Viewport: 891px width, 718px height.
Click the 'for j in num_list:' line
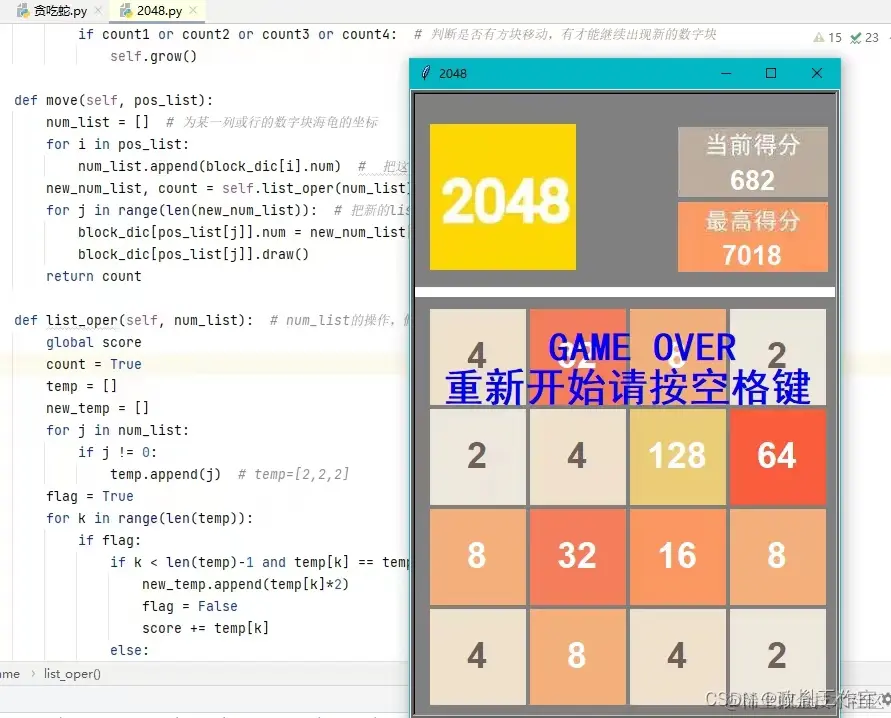tap(118, 430)
